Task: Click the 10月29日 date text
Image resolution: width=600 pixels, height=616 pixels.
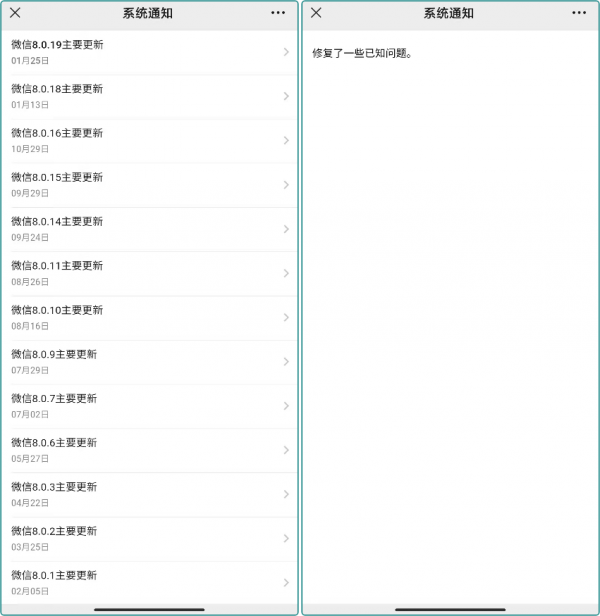Action: pos(30,149)
